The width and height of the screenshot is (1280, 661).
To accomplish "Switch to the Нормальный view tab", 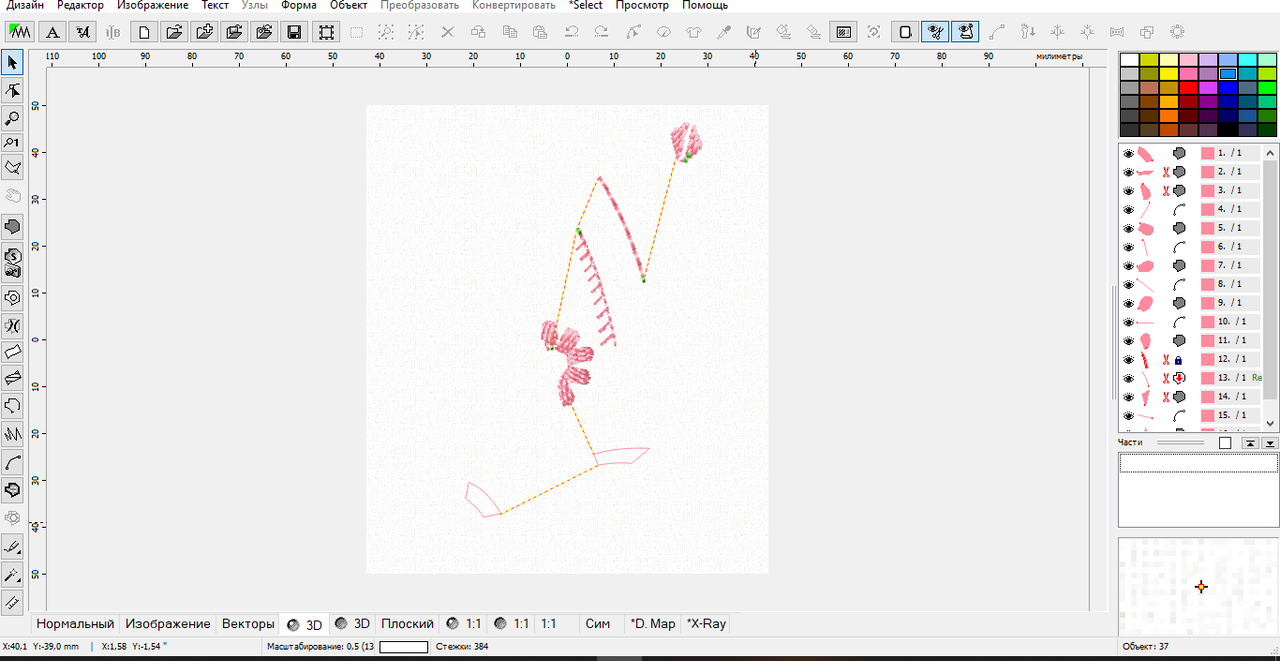I will point(75,624).
